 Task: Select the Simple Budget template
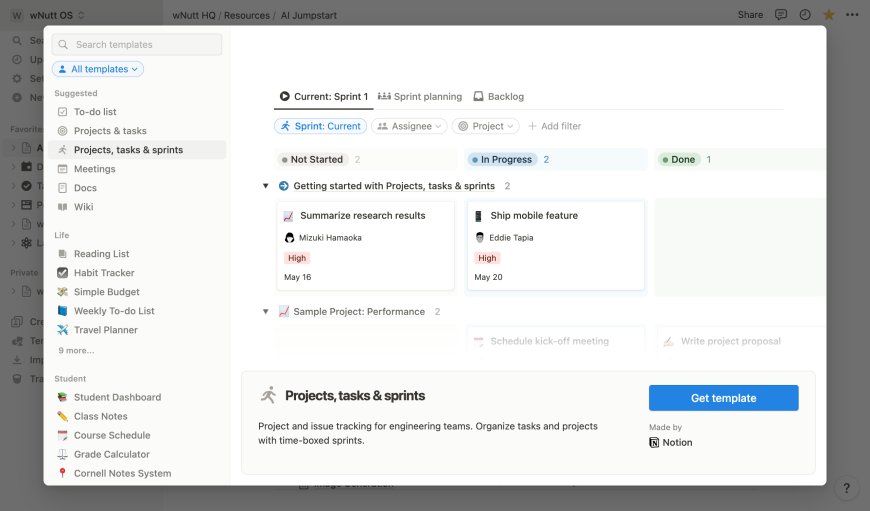point(106,292)
